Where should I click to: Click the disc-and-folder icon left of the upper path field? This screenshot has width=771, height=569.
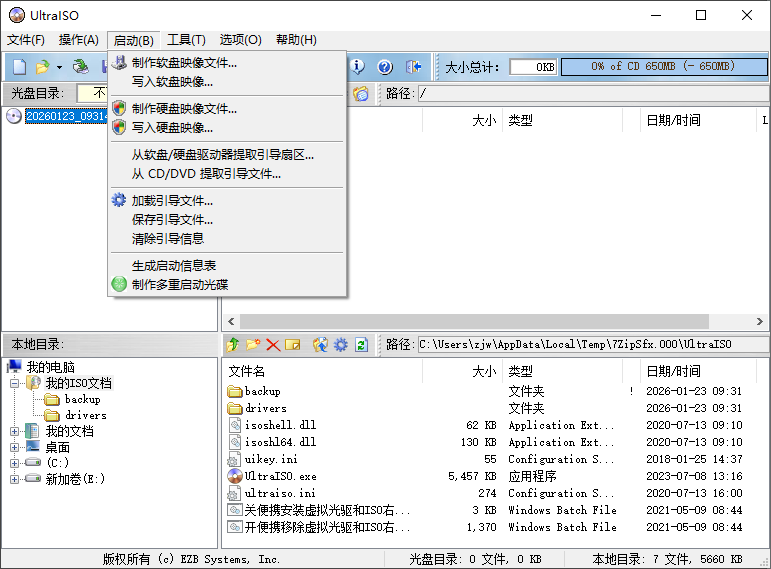pos(361,93)
